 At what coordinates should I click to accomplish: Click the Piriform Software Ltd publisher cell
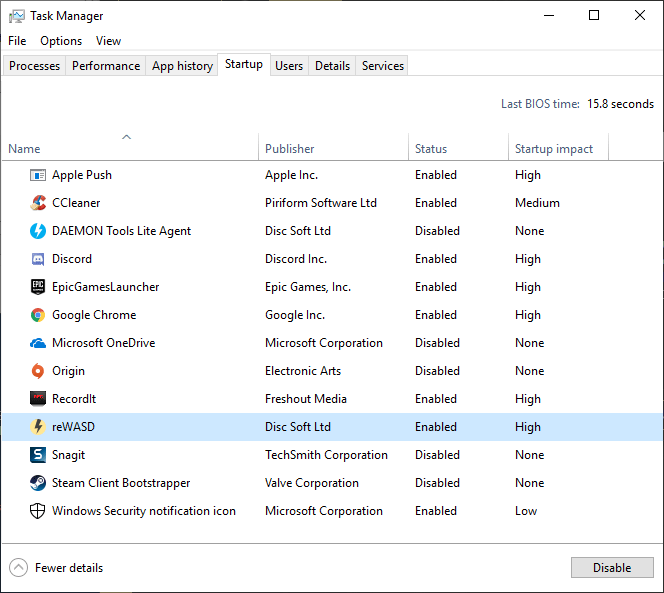click(321, 203)
